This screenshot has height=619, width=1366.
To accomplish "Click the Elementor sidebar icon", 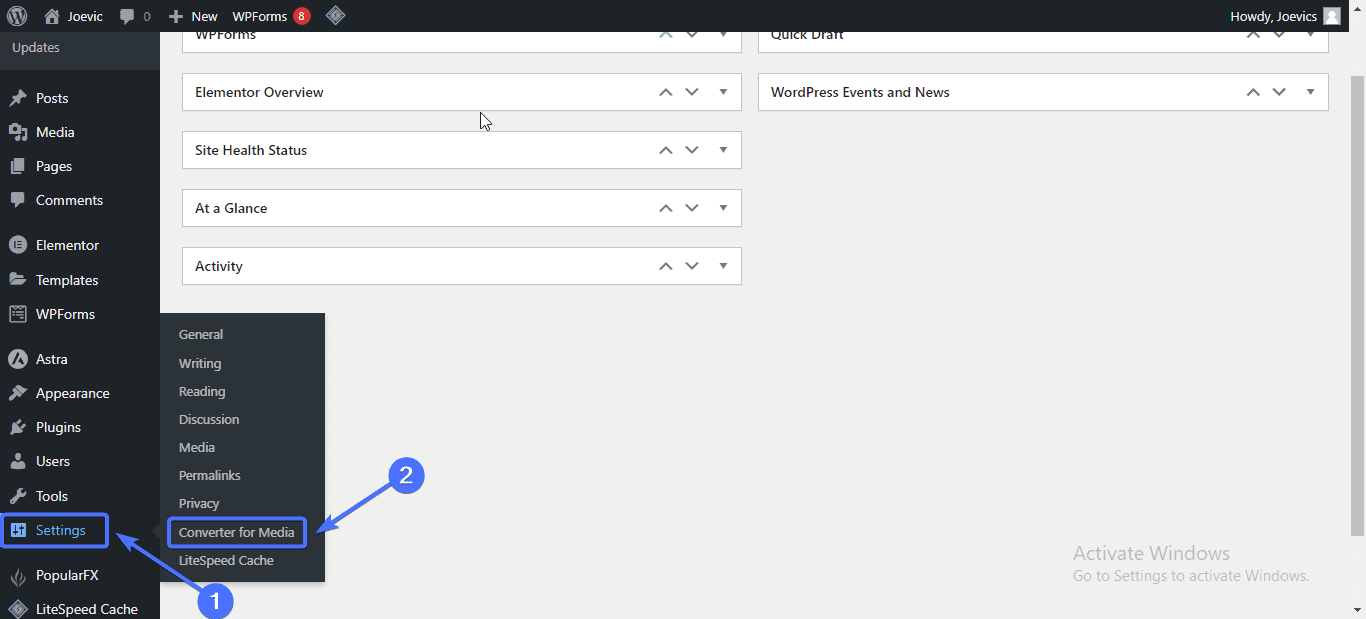I will click(18, 245).
